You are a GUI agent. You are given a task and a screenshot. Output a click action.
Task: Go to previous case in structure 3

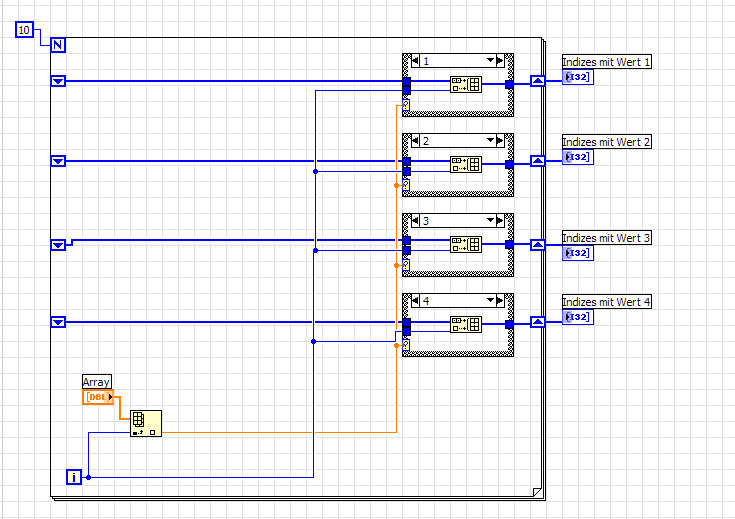(415, 220)
